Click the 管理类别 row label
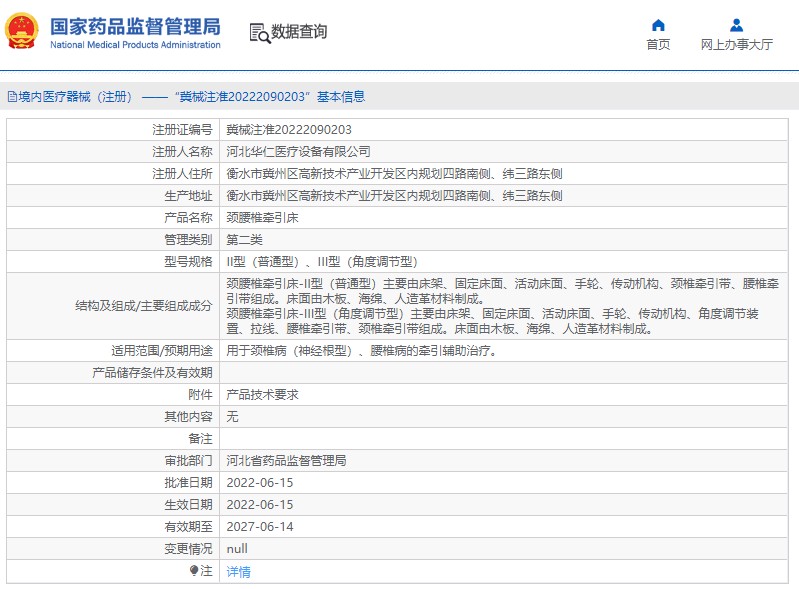The height and width of the screenshot is (589, 799). coord(188,239)
